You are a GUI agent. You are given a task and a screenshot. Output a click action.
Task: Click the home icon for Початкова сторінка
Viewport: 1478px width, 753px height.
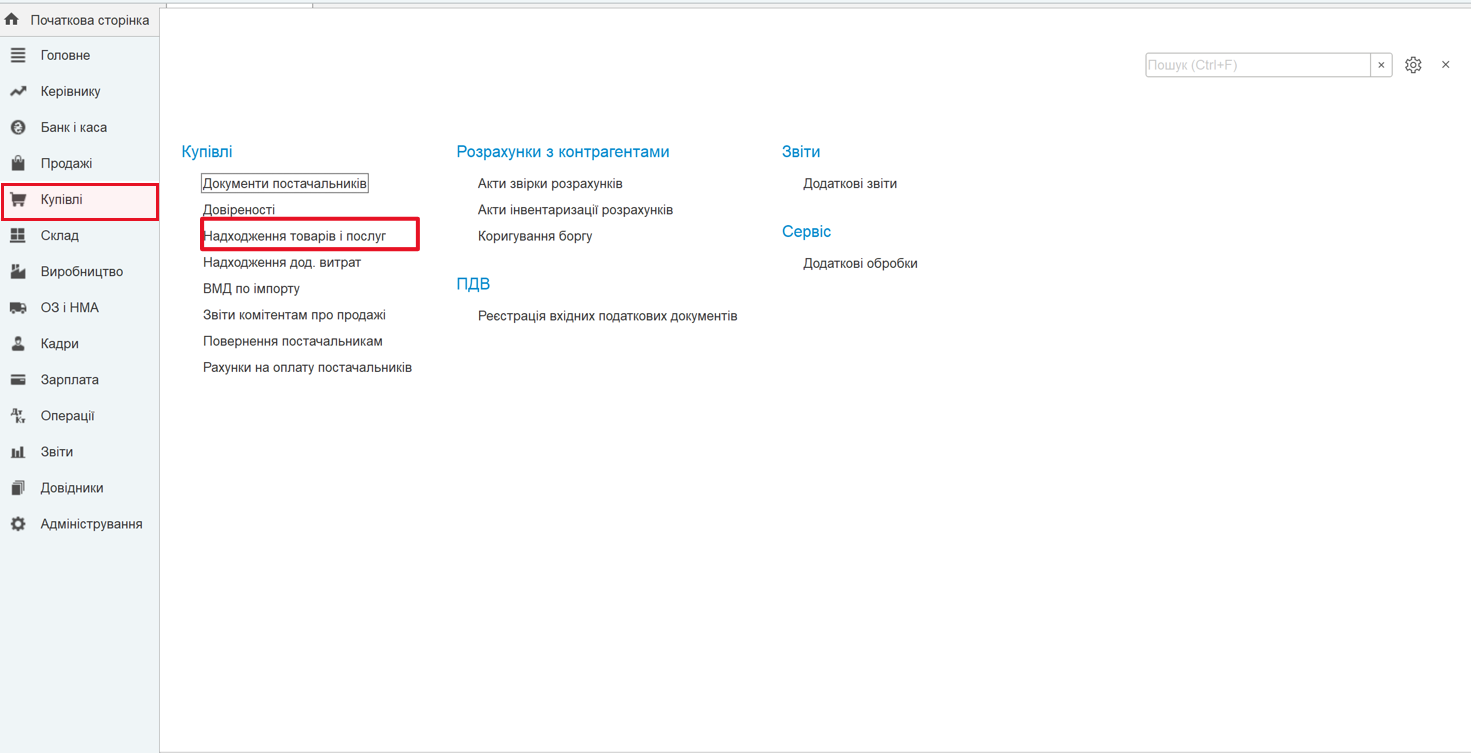[x=12, y=20]
